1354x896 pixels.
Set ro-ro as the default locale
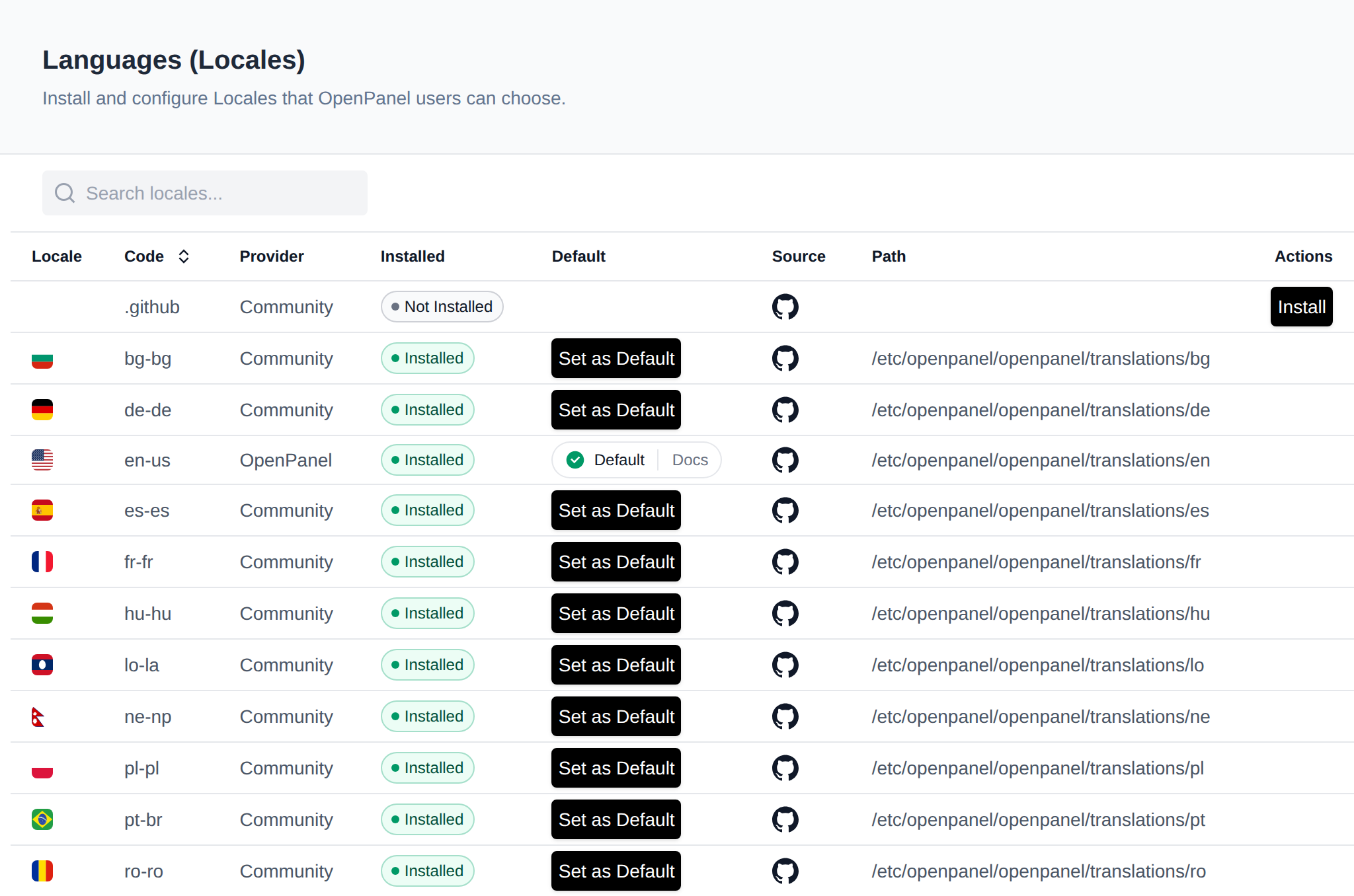click(x=616, y=871)
